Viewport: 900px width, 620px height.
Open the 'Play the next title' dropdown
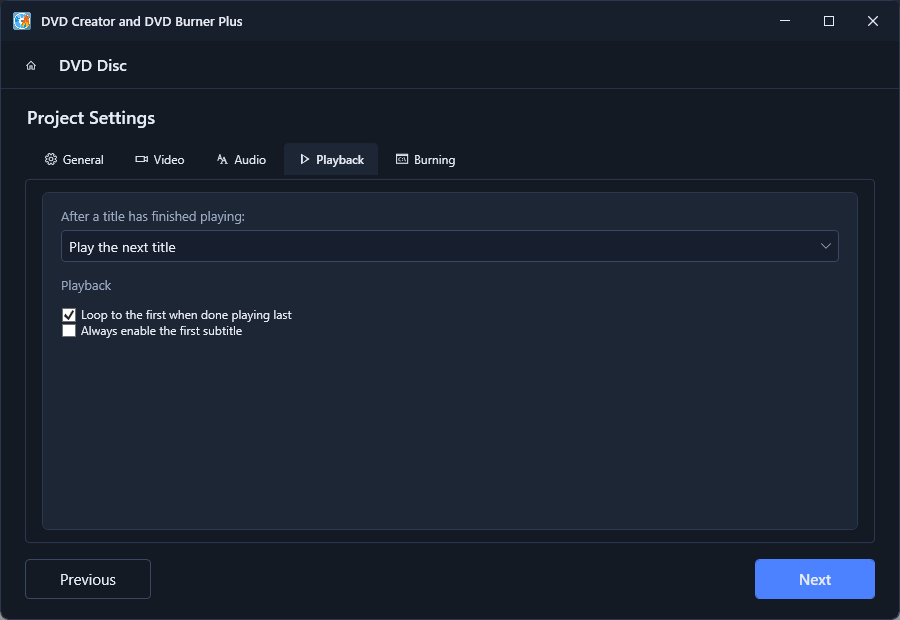[449, 246]
